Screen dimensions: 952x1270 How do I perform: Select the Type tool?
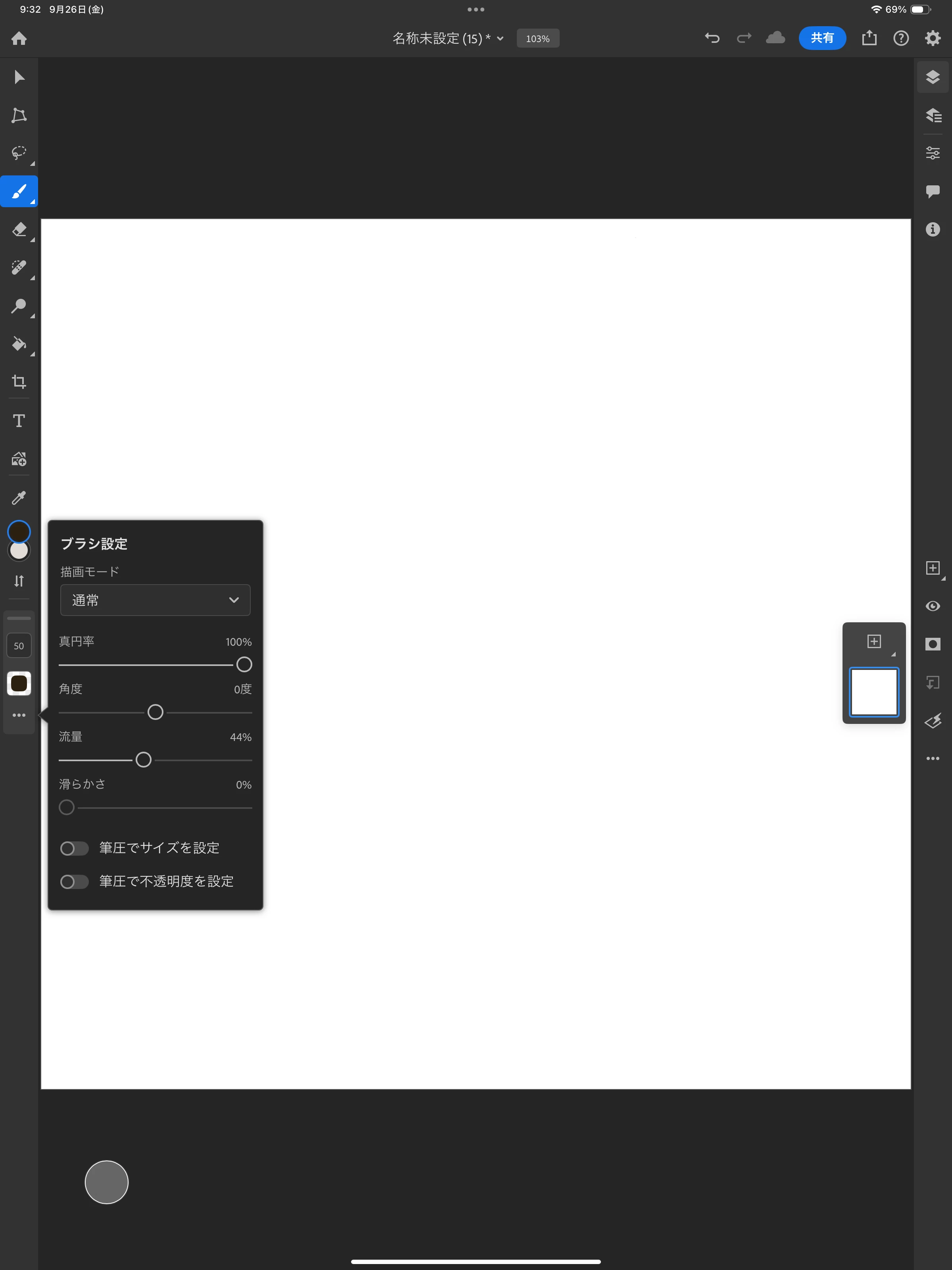19,420
